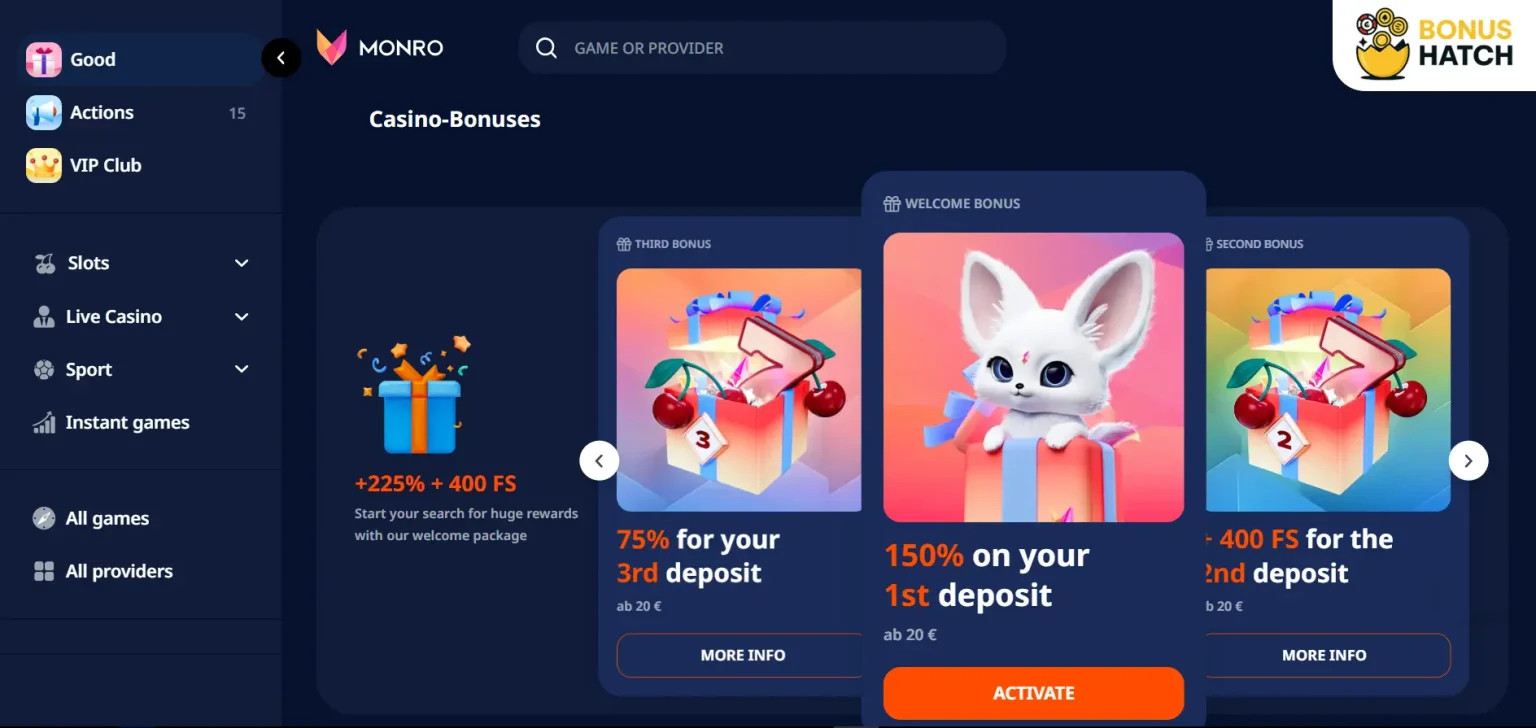Go to previous bonus in carousel

coord(599,461)
